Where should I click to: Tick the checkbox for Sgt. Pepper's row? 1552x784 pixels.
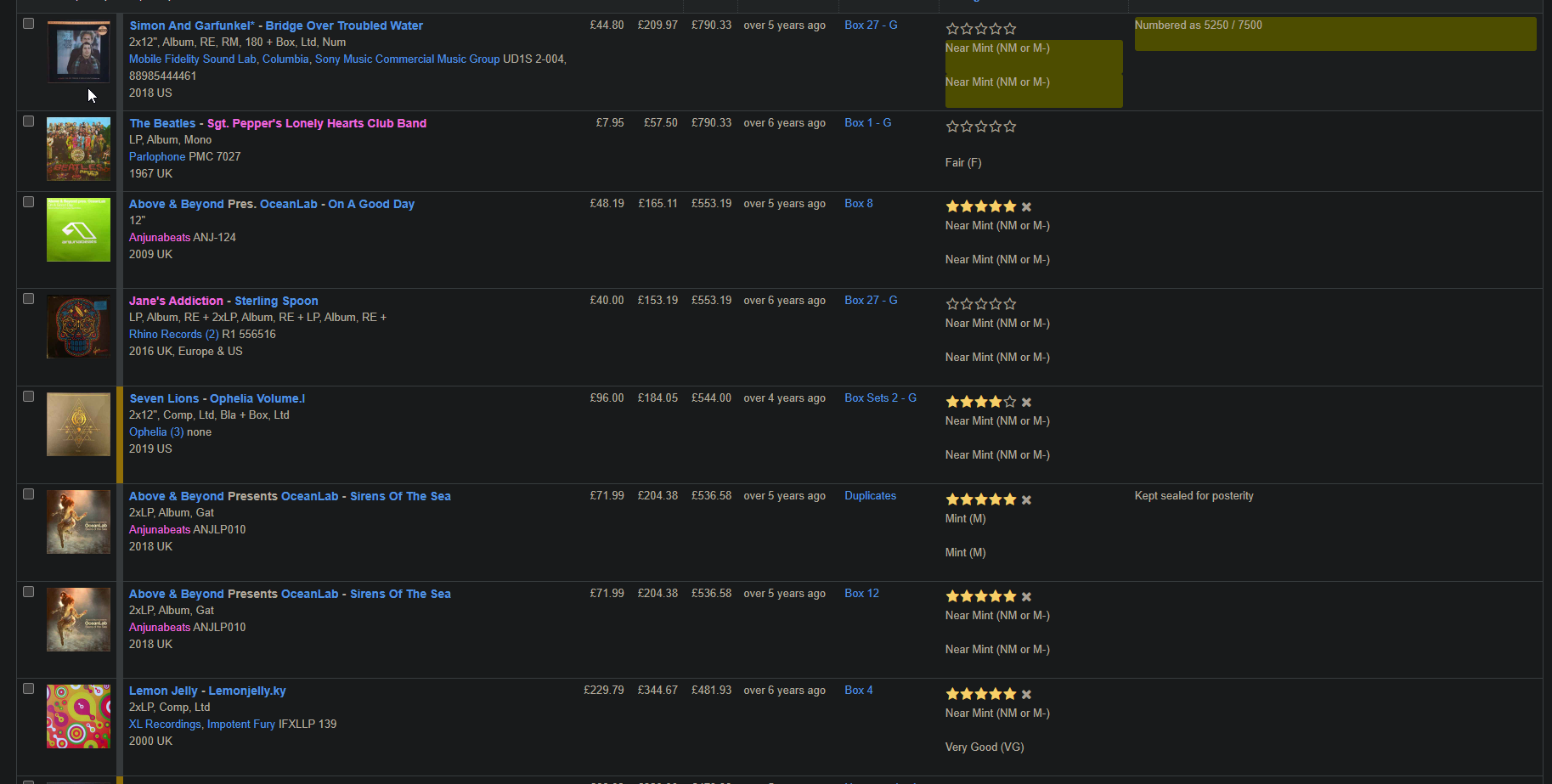pos(28,121)
